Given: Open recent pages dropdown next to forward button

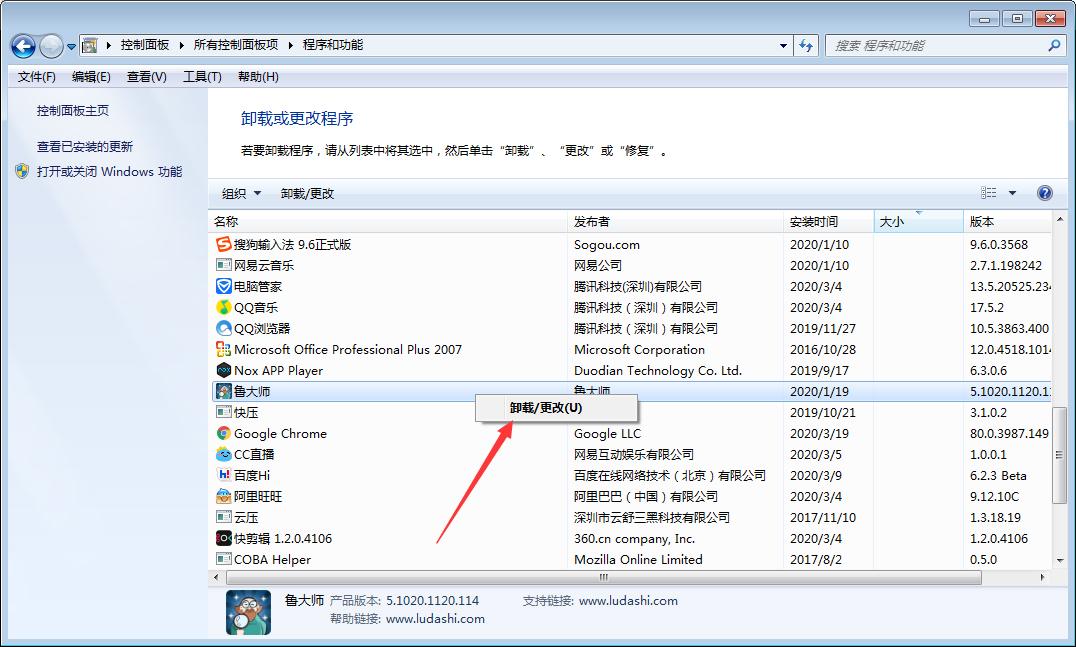Looking at the screenshot, I should 71,47.
